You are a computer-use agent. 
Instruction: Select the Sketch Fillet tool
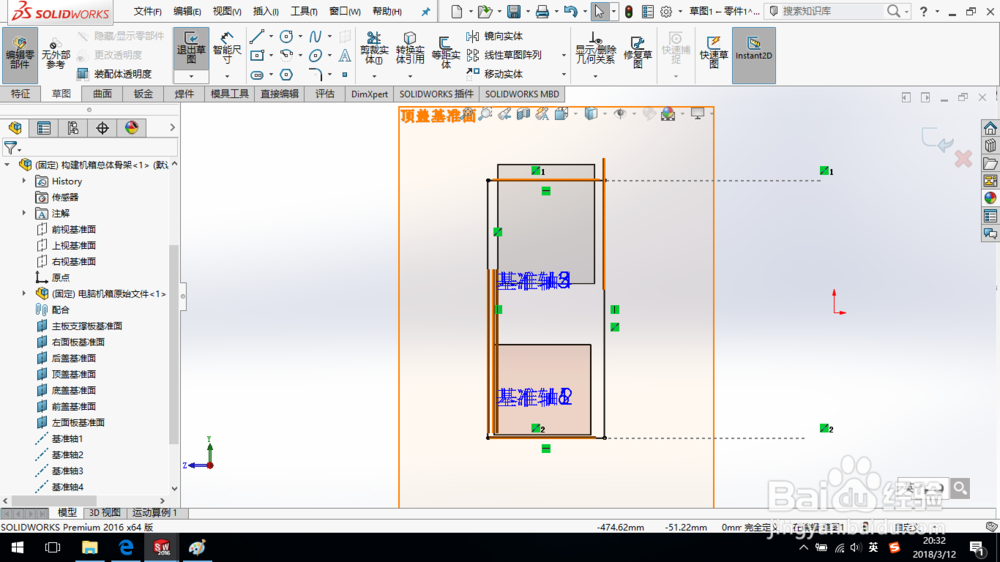[315, 75]
